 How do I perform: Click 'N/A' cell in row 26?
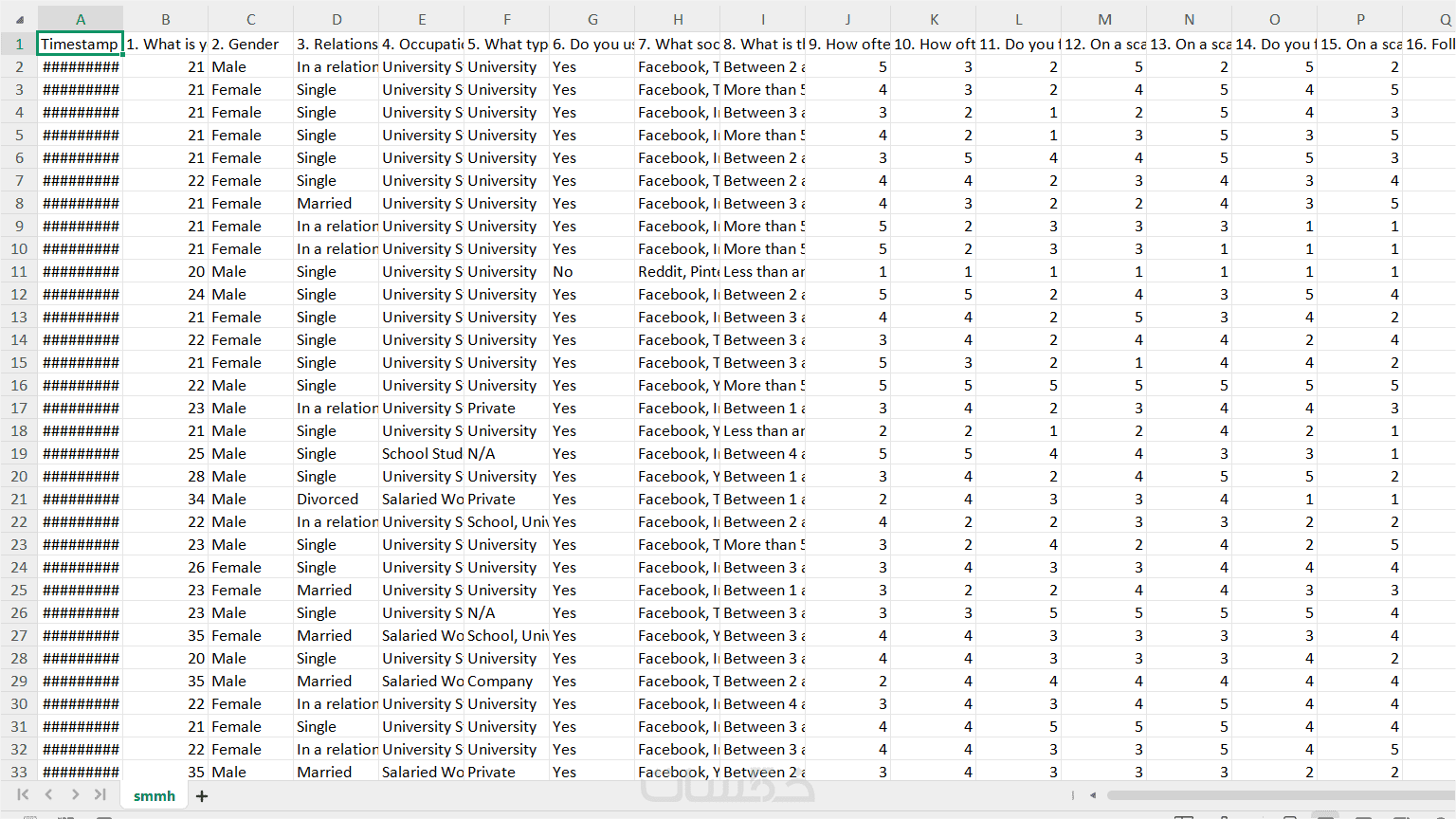[507, 612]
